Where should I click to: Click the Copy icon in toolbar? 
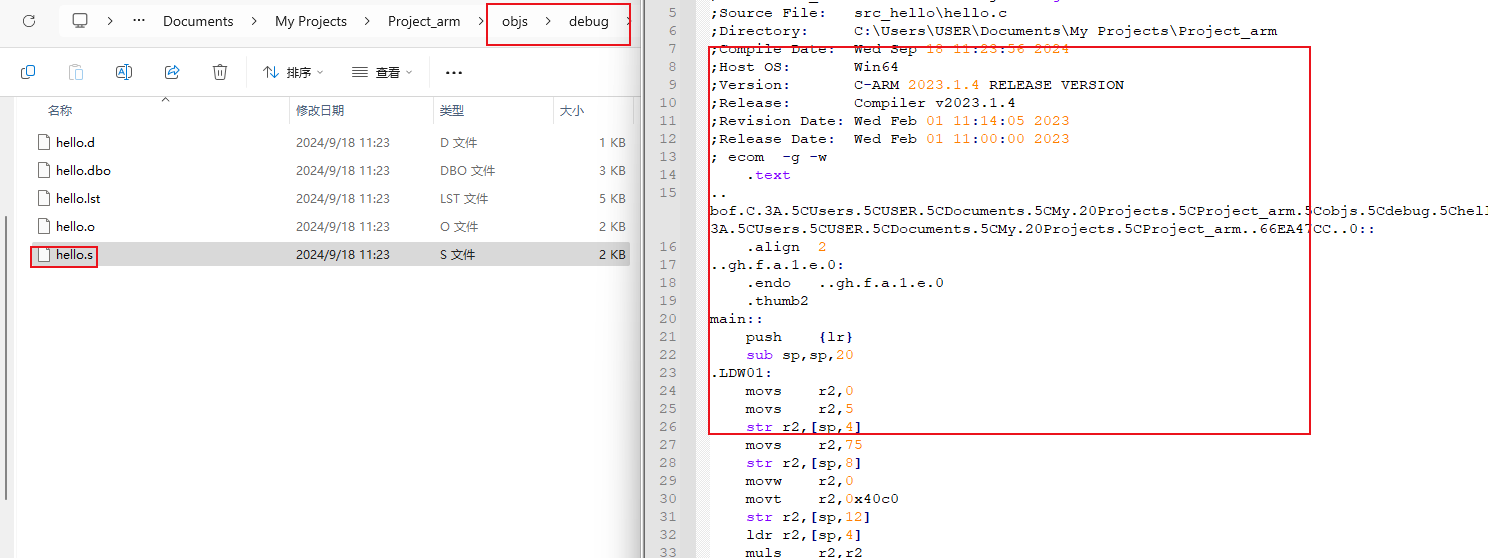coord(28,72)
